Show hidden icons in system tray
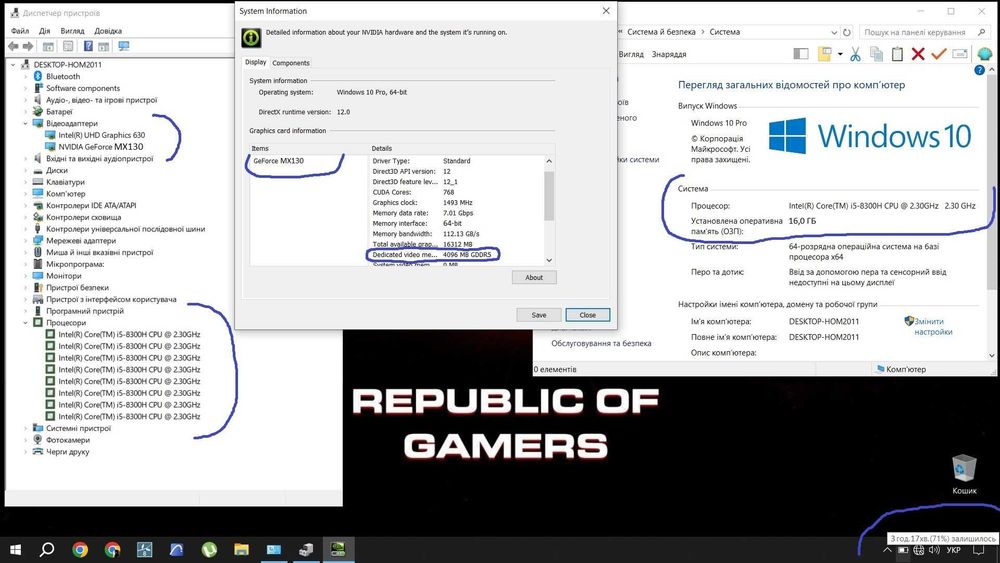The image size is (1000, 563). tap(887, 550)
